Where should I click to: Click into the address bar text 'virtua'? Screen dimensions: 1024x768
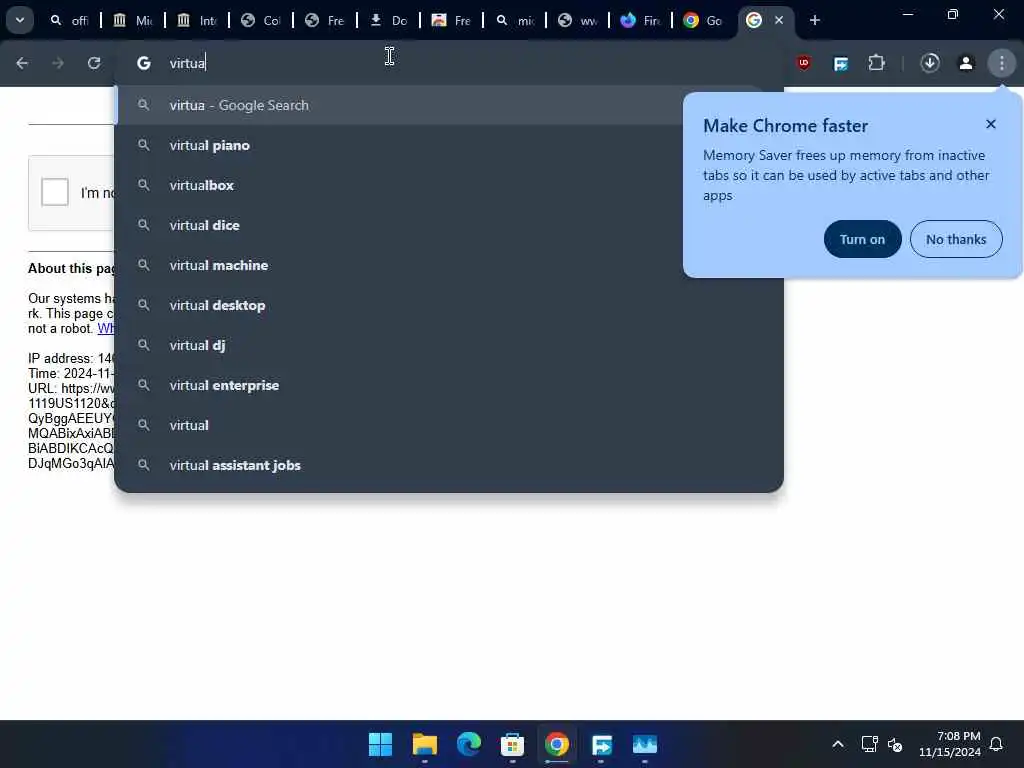coord(187,63)
